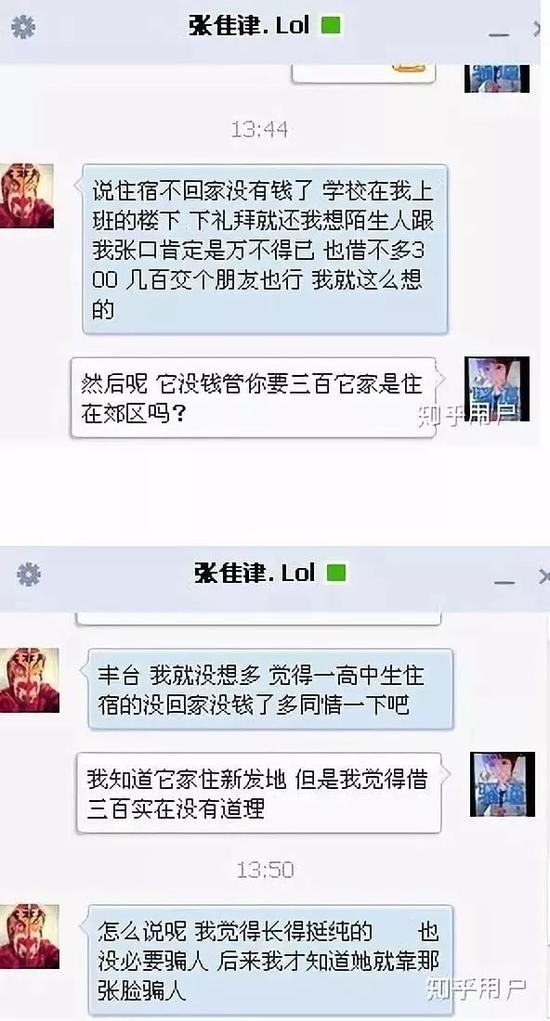Click the red mask avatar beside the 丰台 message
Viewport: 550px width, 1021px height.
pos(29,680)
